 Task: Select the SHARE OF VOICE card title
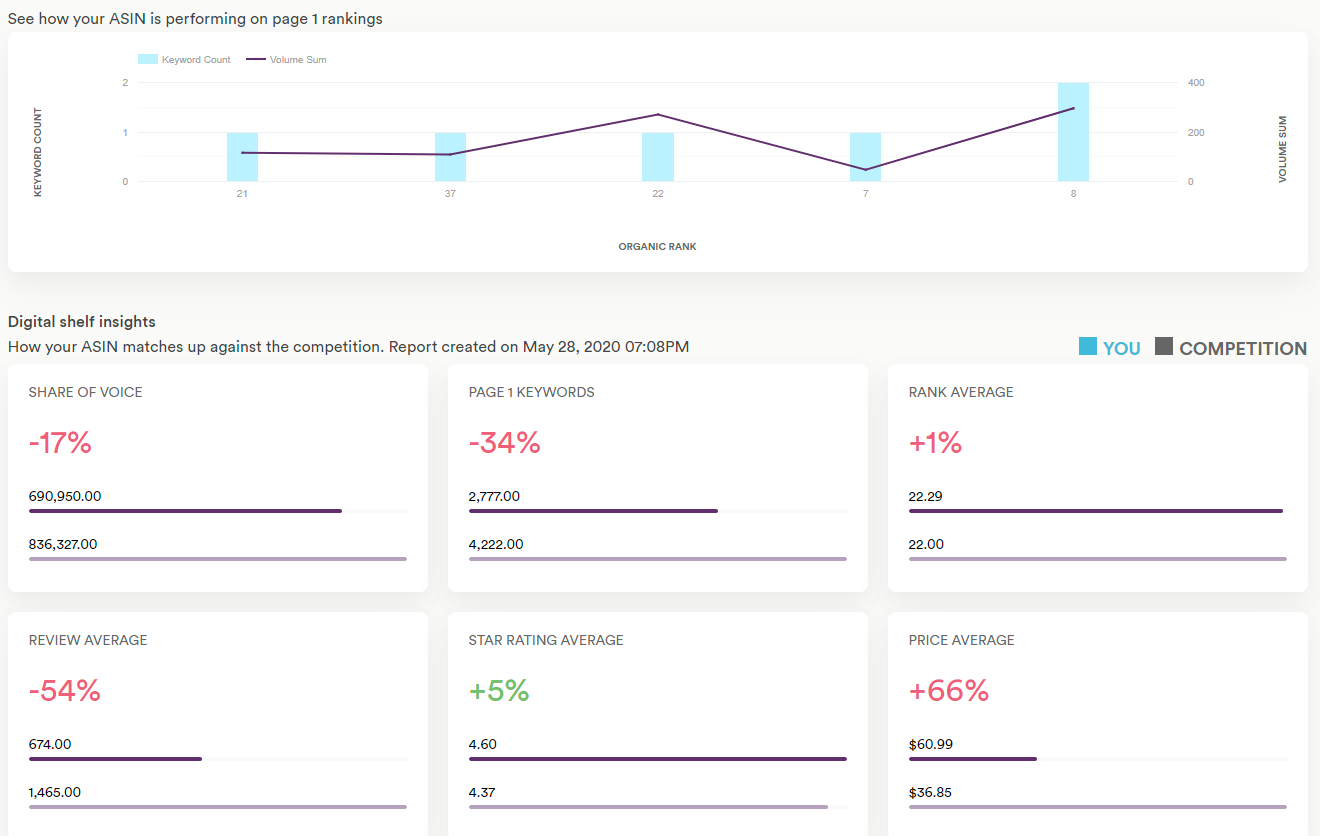click(86, 392)
